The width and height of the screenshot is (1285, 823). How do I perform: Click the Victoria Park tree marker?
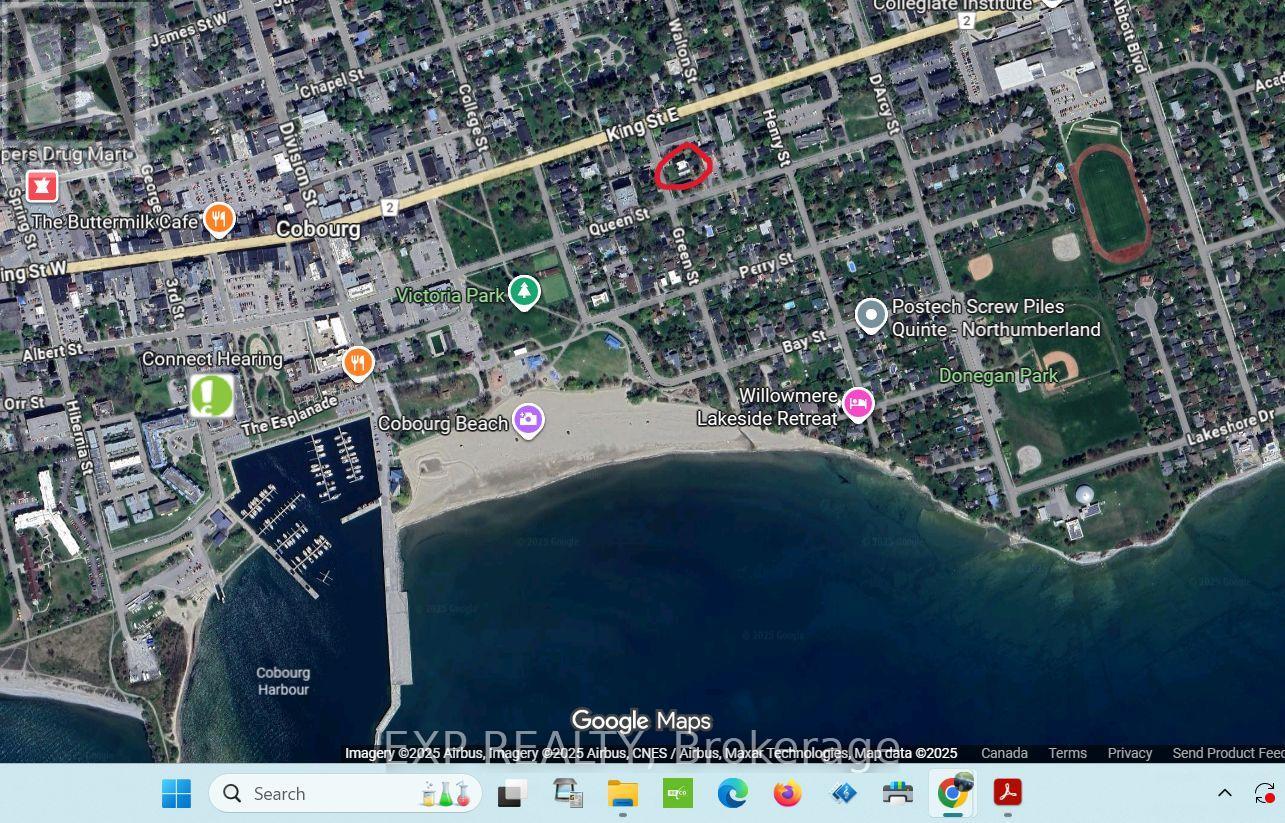coord(523,292)
